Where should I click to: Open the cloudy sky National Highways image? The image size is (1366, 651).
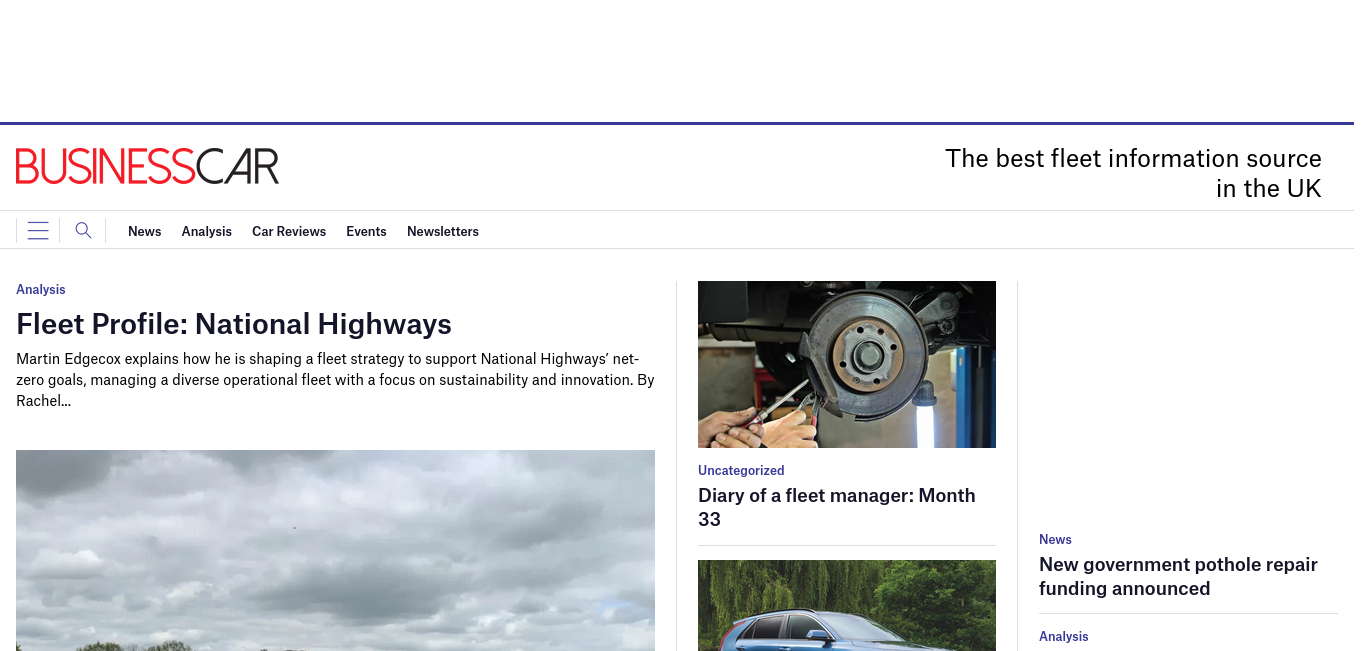point(335,550)
